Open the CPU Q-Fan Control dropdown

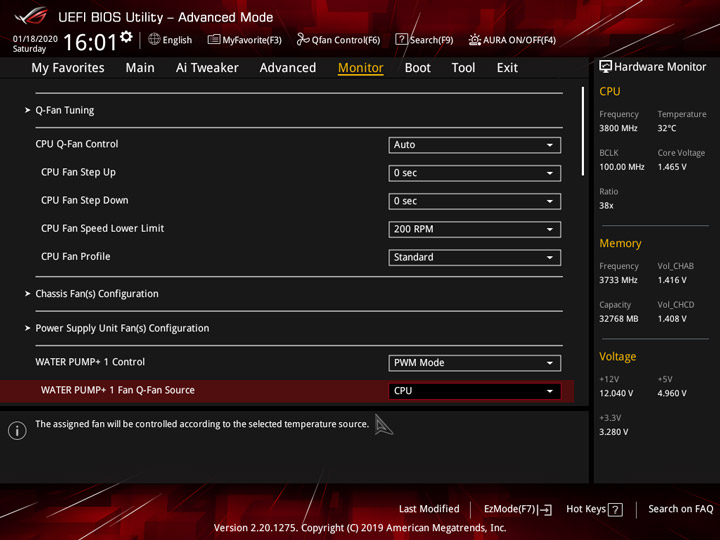click(474, 145)
